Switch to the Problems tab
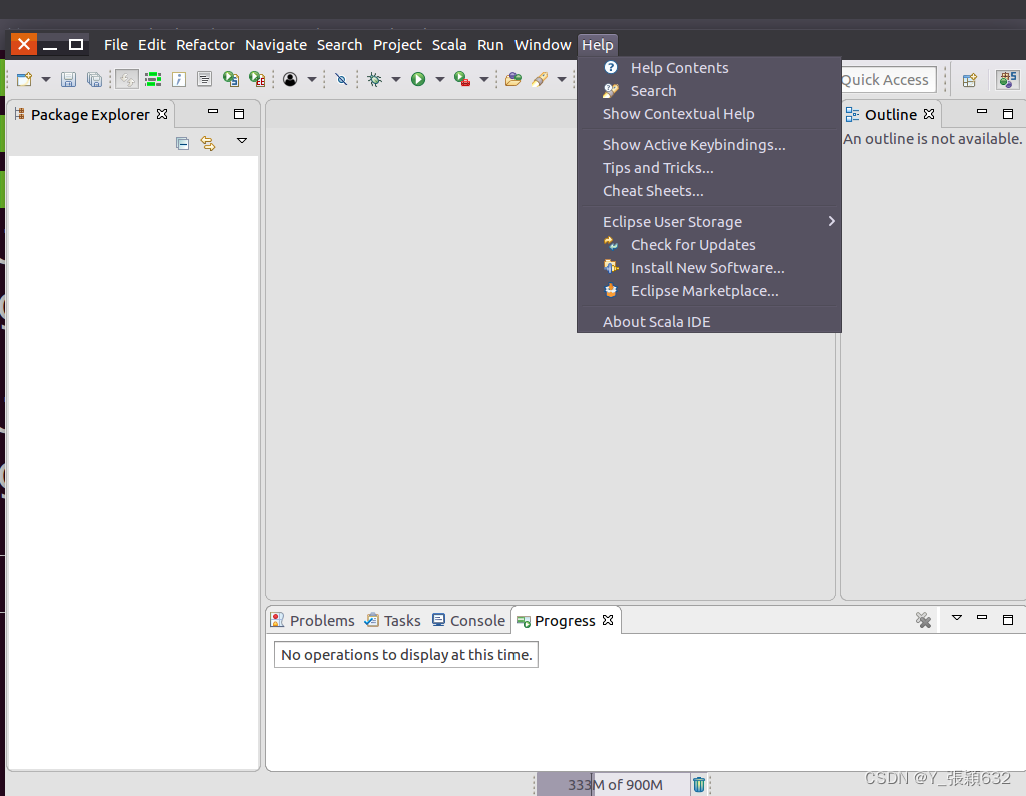 pos(313,620)
